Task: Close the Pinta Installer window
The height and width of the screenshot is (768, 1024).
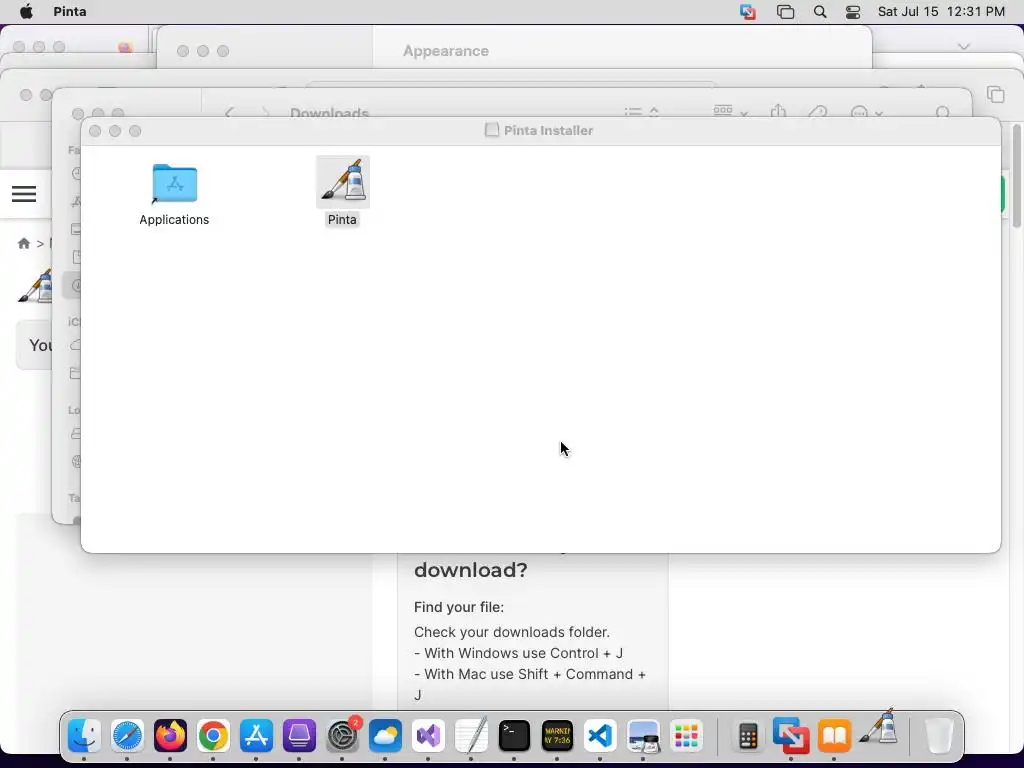Action: point(95,131)
